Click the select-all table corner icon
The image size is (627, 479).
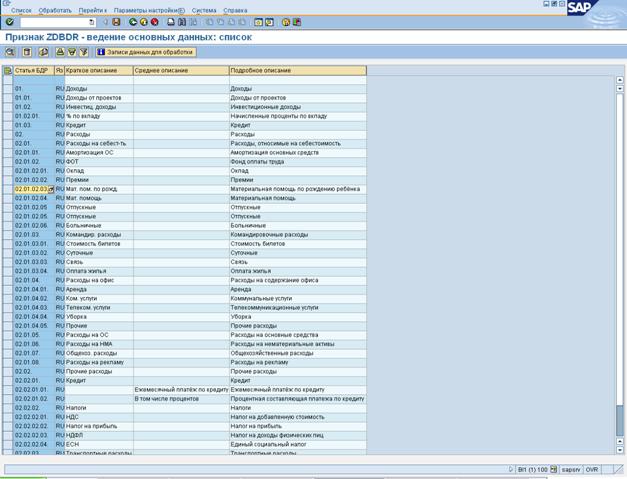(x=8, y=71)
